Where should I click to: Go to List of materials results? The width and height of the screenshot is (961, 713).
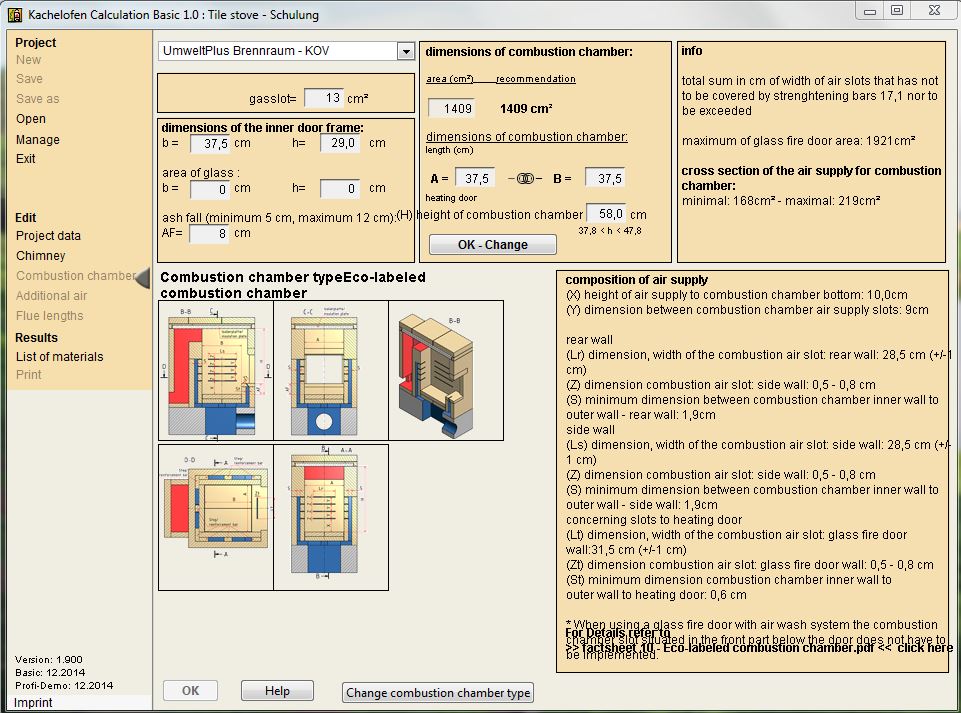coord(59,357)
